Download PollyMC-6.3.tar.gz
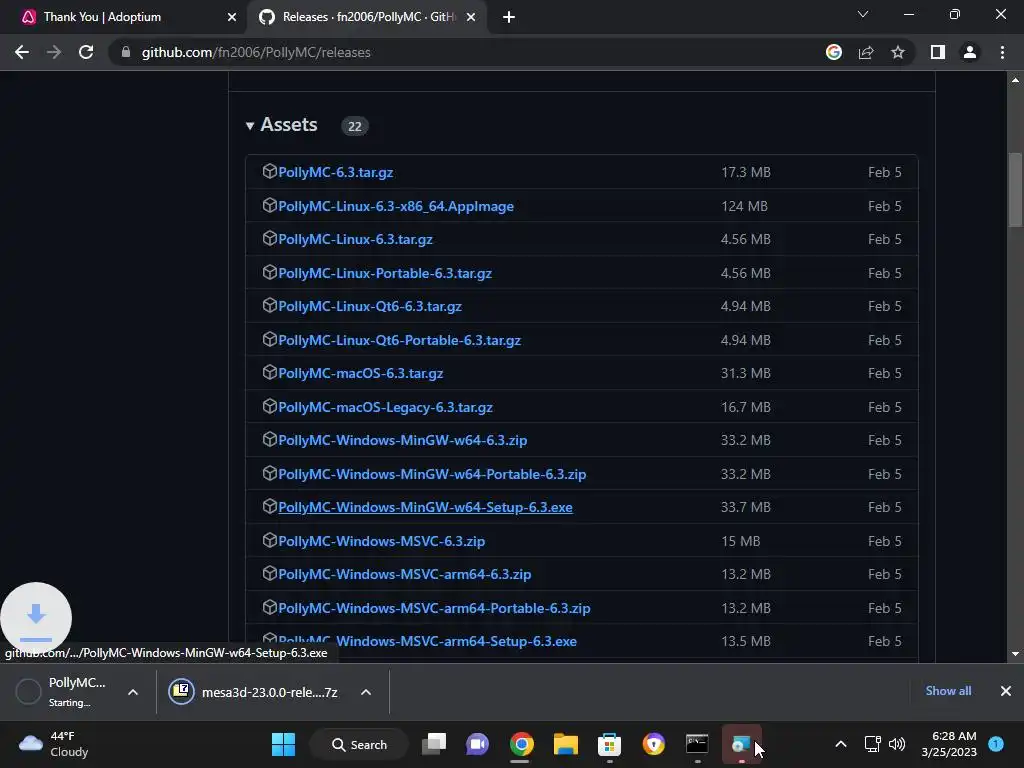Image resolution: width=1024 pixels, height=768 pixels. coord(336,172)
